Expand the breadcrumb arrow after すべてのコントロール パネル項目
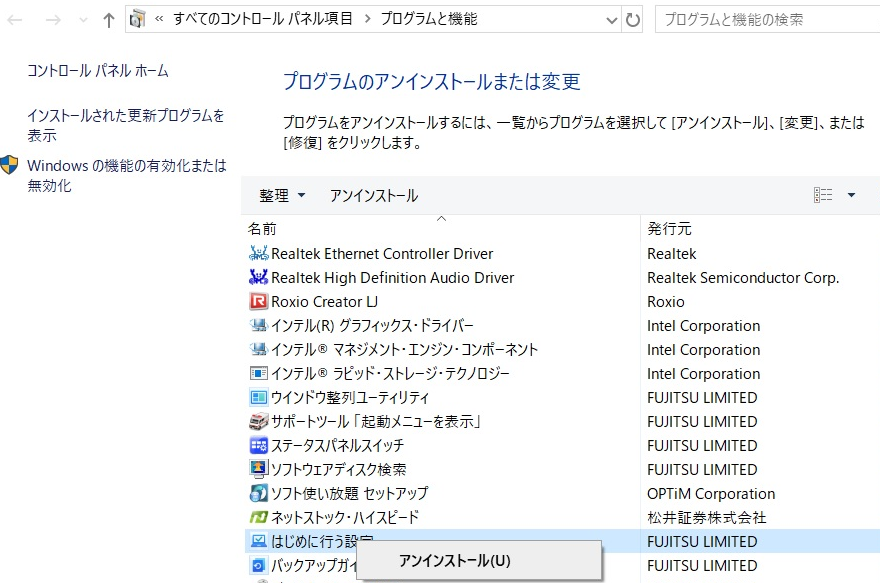 pos(368,19)
